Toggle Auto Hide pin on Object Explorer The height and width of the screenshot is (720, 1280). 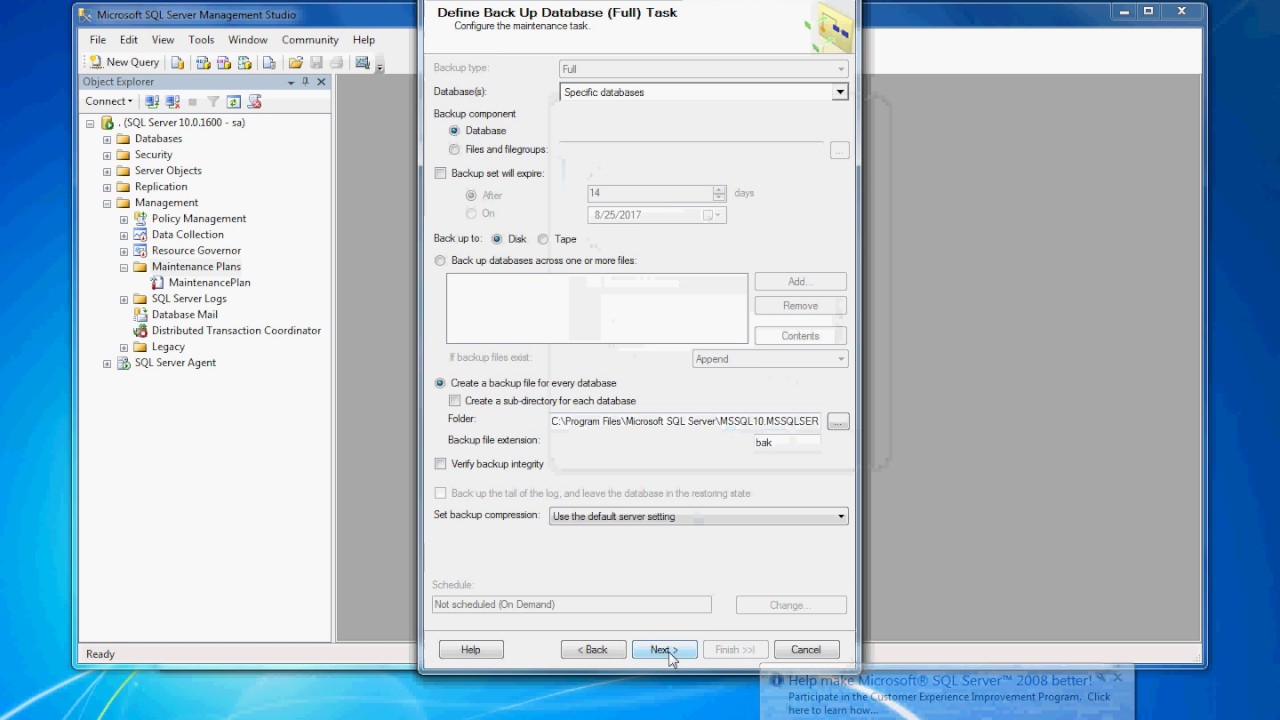point(306,82)
